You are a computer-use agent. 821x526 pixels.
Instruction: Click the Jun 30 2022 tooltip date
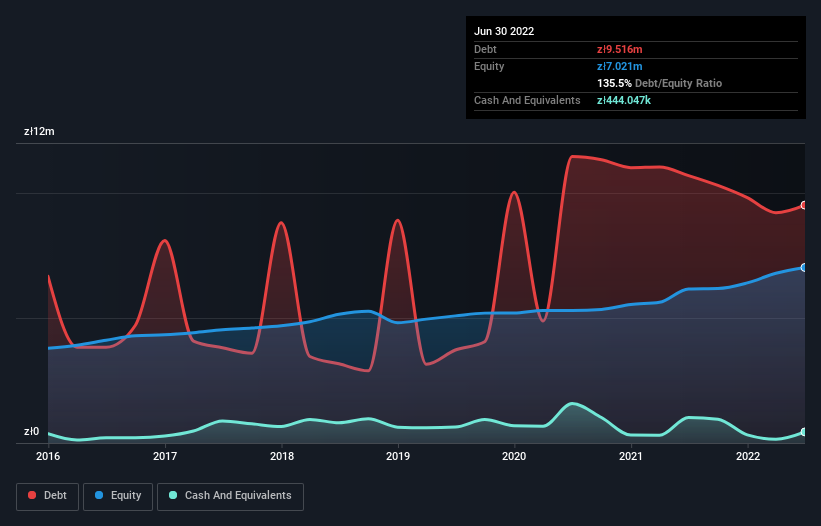pyautogui.click(x=504, y=31)
